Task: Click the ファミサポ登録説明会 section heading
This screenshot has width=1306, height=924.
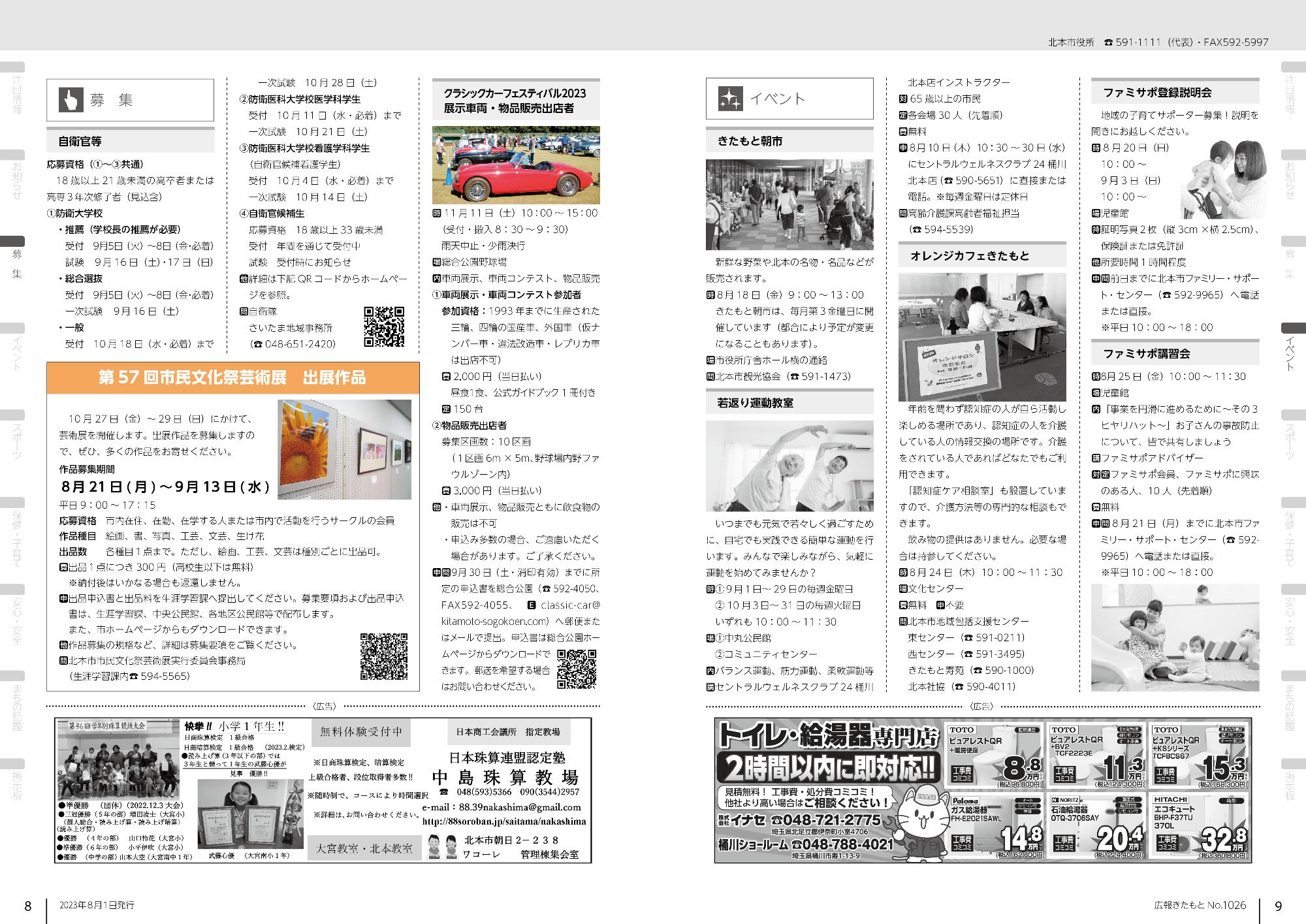Action: tap(1175, 92)
